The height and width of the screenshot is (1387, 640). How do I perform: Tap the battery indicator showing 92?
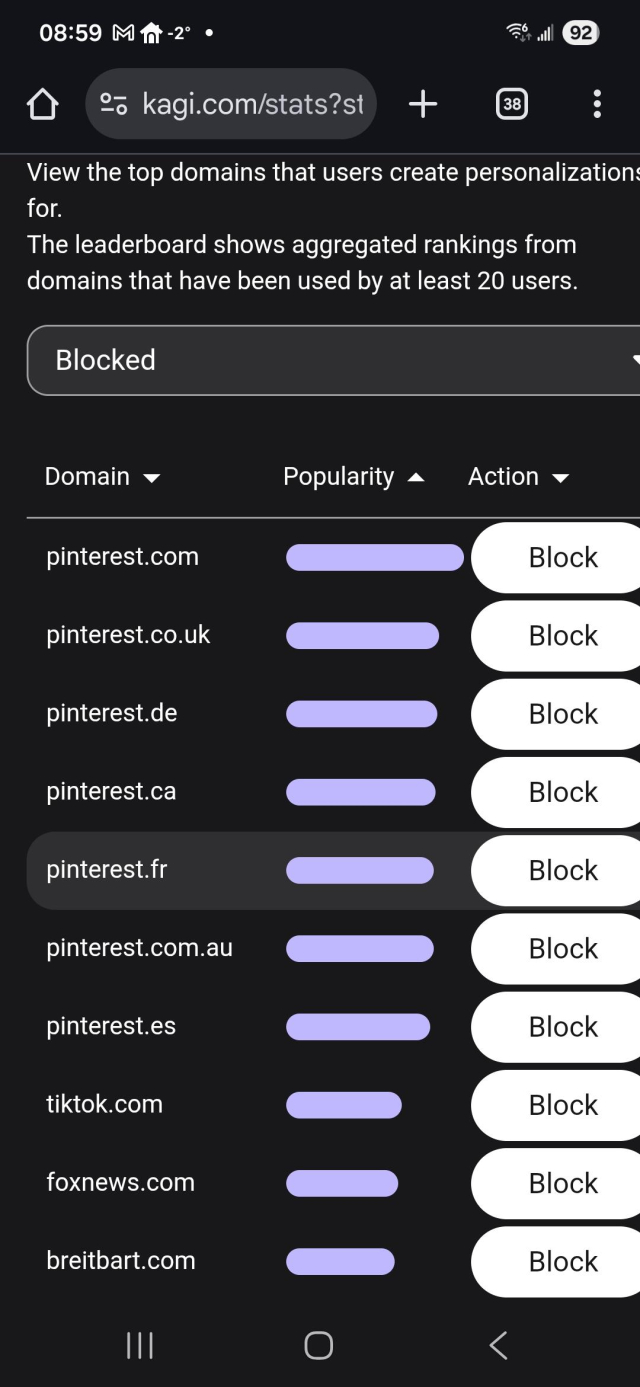click(x=582, y=31)
